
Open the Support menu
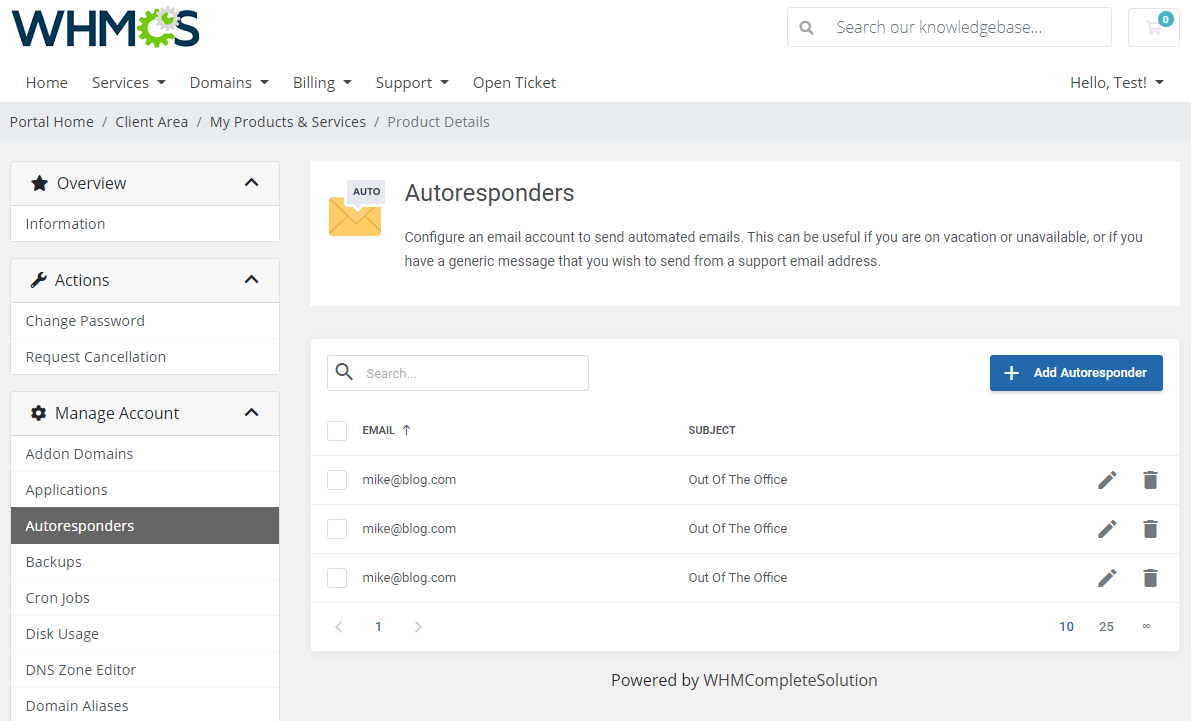(x=412, y=82)
